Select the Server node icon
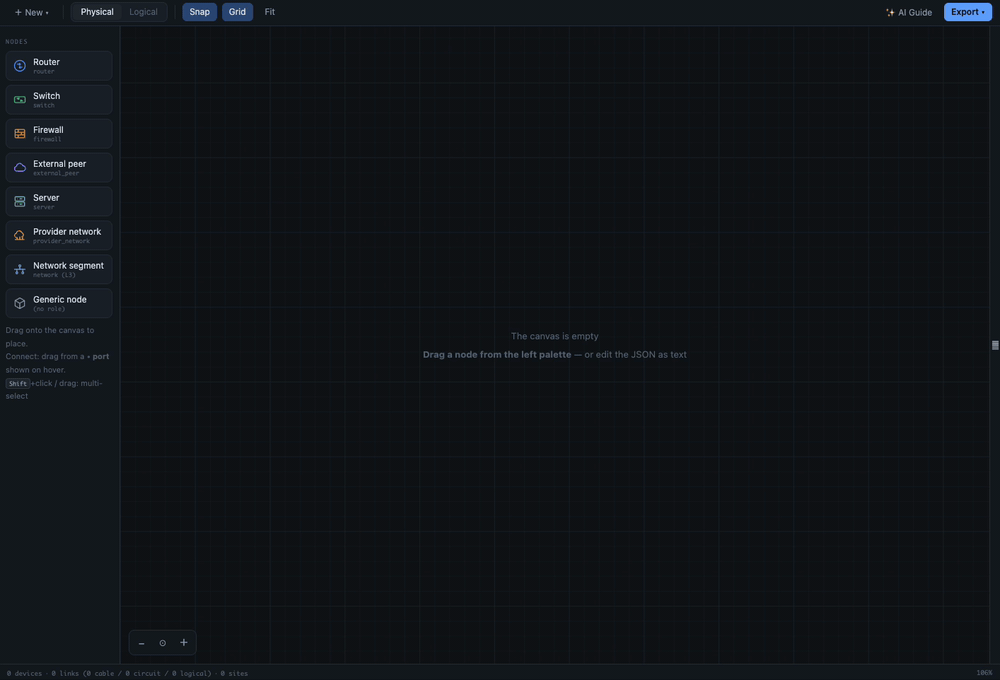 [x=20, y=202]
